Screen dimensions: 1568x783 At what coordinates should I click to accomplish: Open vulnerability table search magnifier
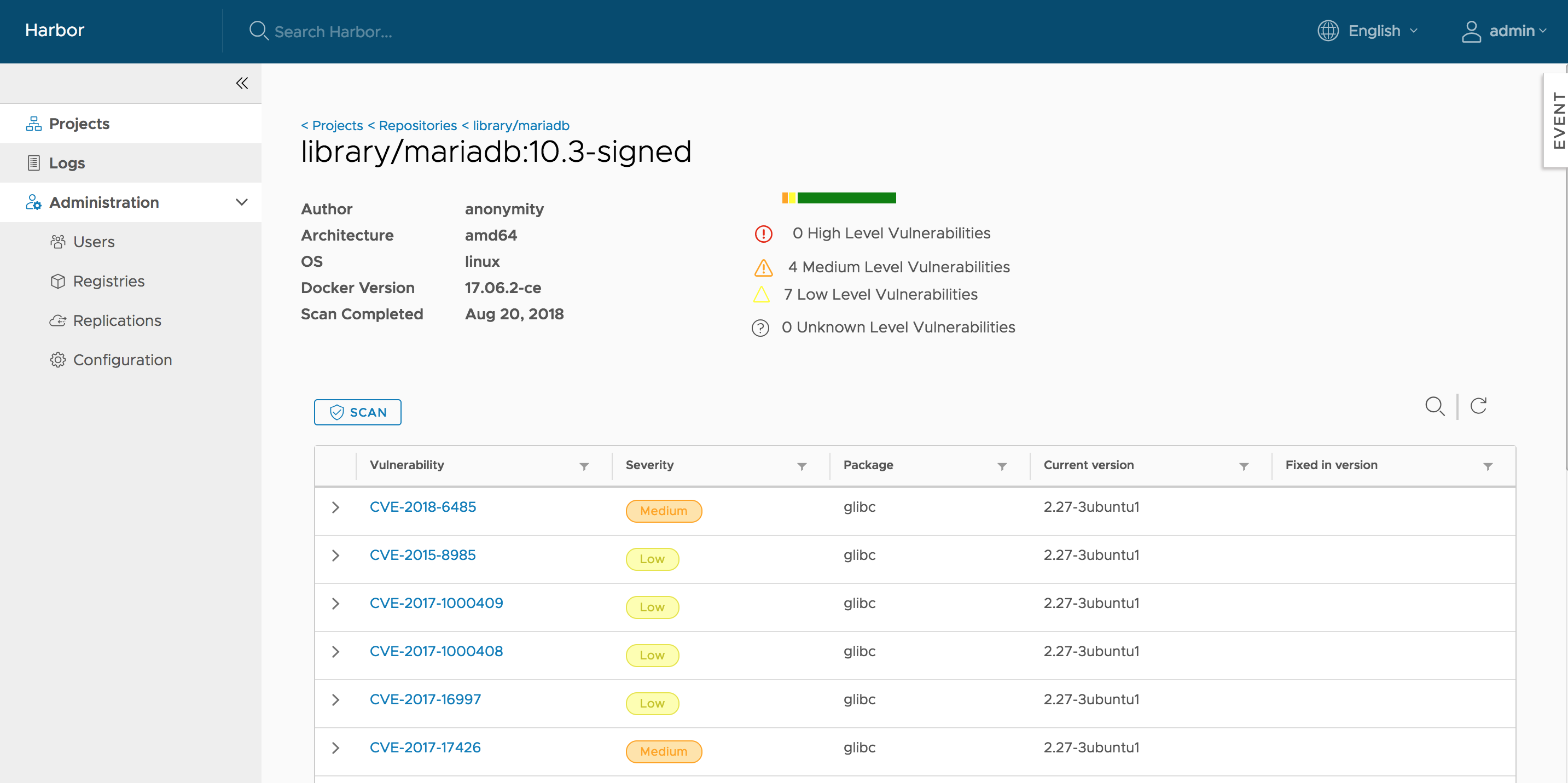coord(1435,406)
